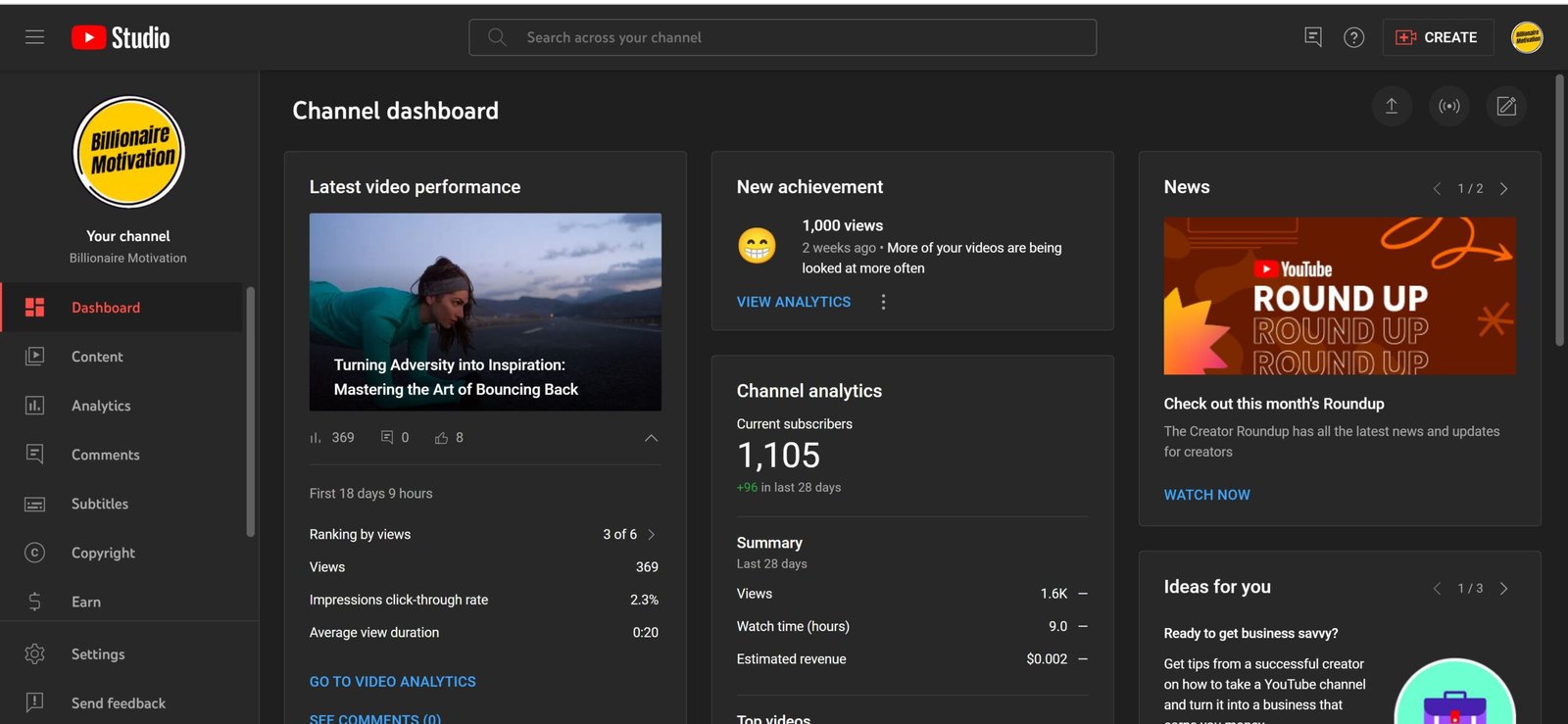The width and height of the screenshot is (1568, 724).
Task: Click the Dashboard grid icon
Action: [34, 308]
